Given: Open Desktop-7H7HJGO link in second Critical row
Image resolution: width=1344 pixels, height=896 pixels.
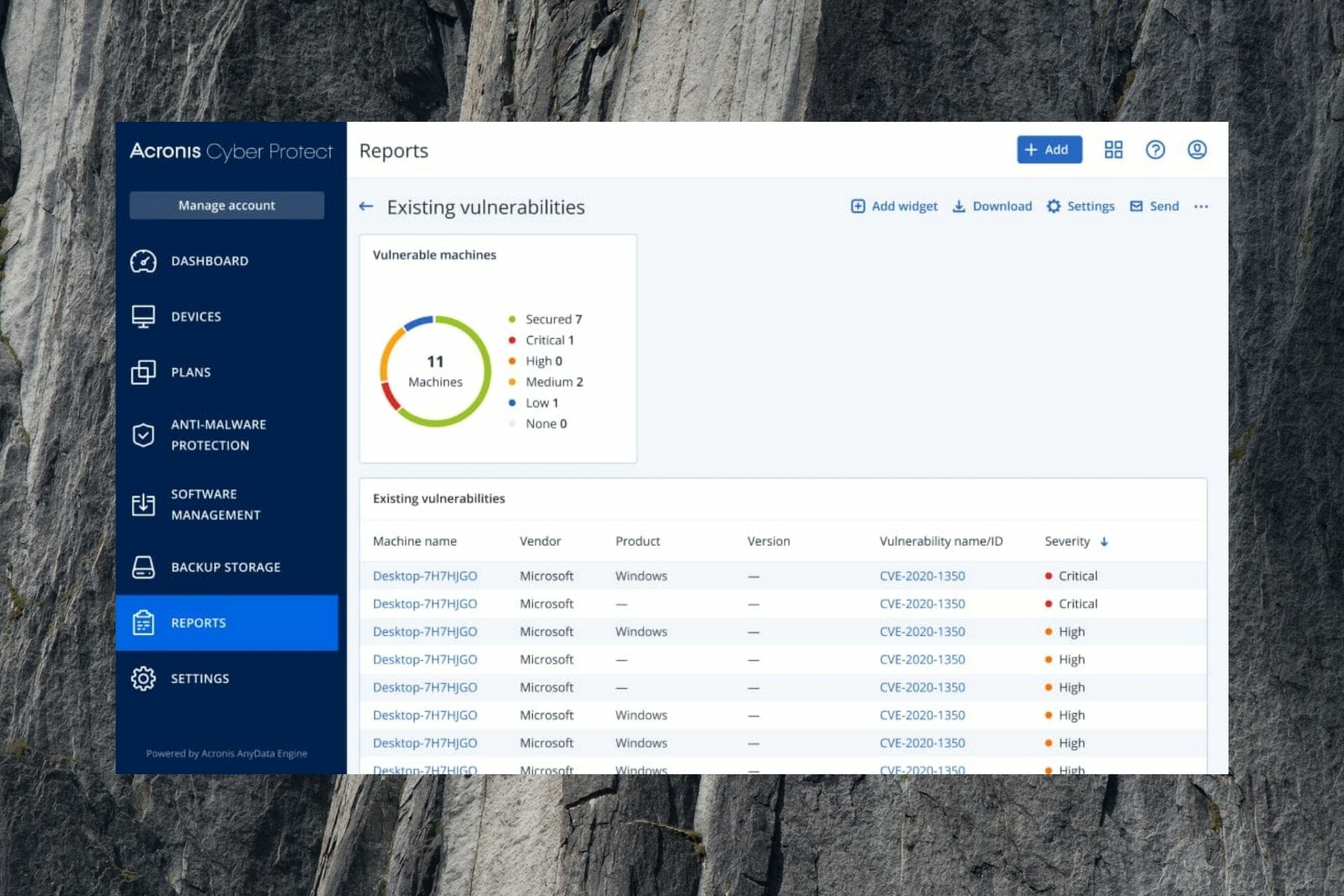Looking at the screenshot, I should click(425, 603).
